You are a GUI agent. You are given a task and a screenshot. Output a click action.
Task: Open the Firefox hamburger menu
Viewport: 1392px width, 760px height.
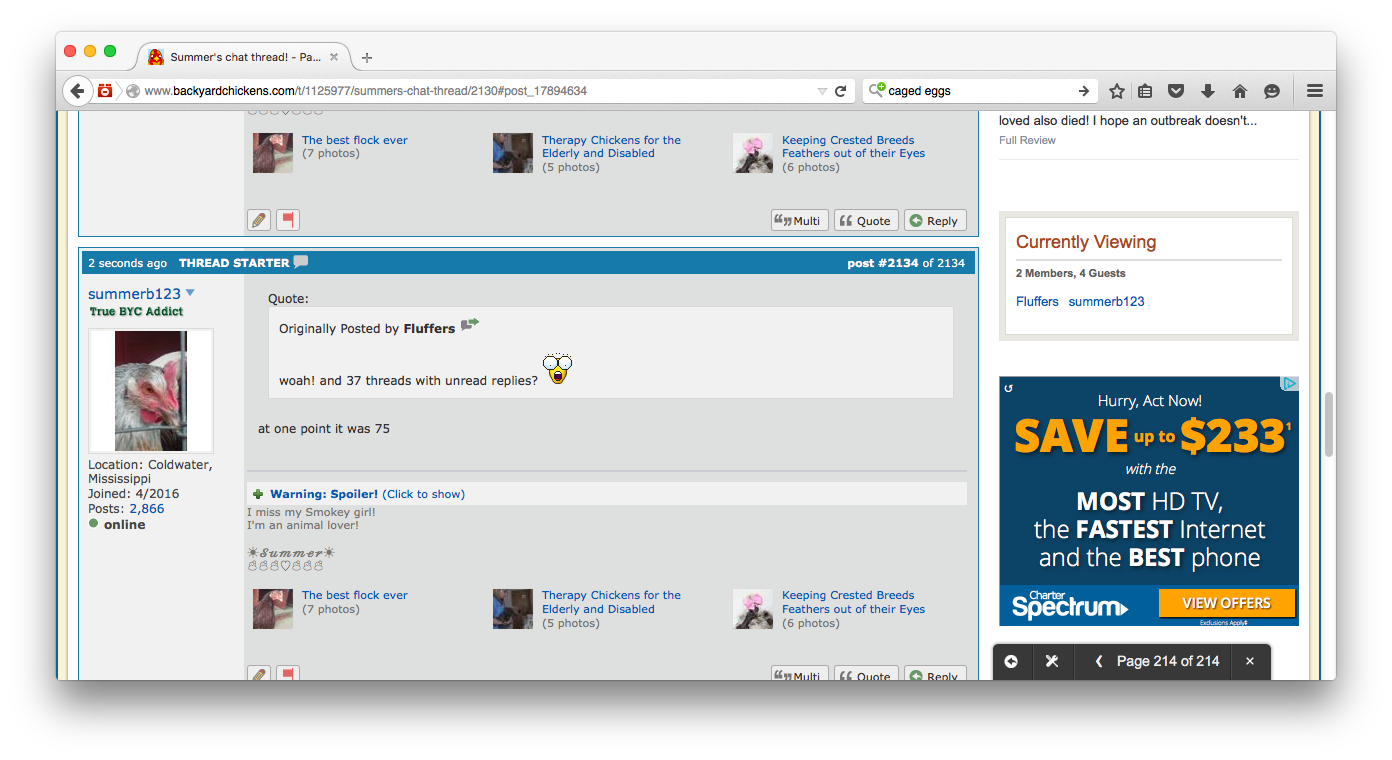click(x=1315, y=91)
